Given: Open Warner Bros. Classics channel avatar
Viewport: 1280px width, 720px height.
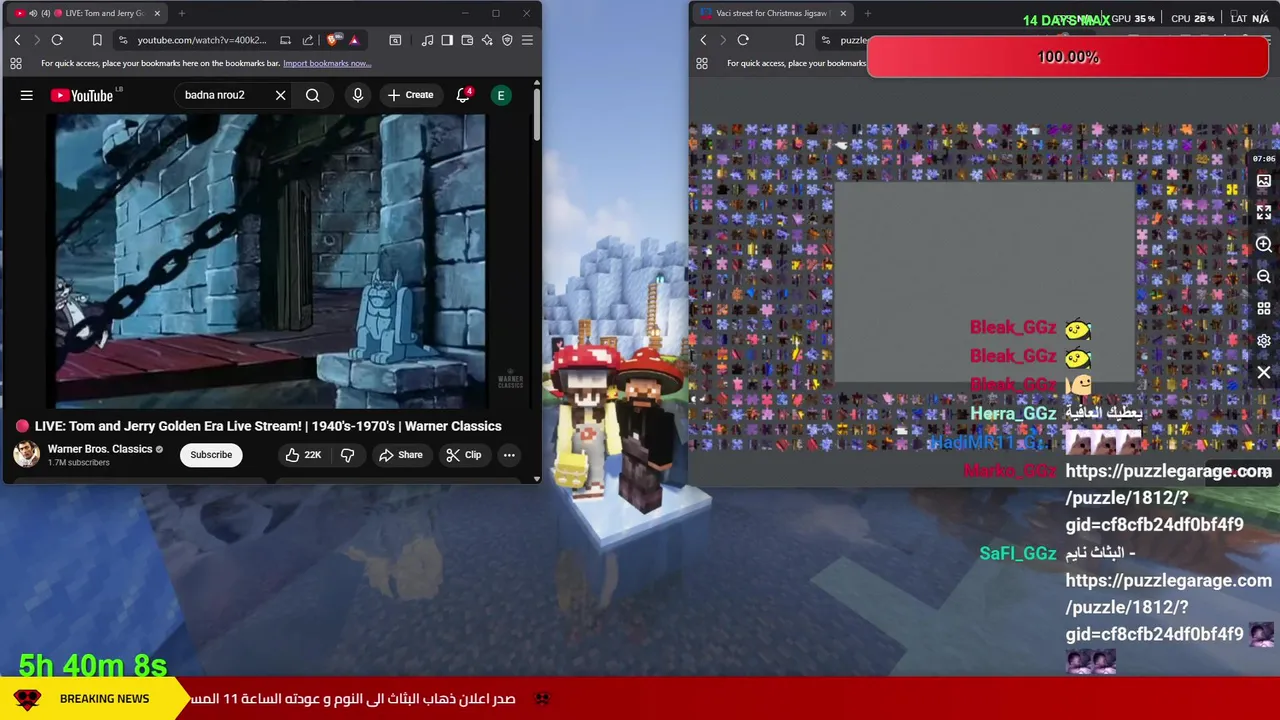Looking at the screenshot, I should click(x=27, y=454).
